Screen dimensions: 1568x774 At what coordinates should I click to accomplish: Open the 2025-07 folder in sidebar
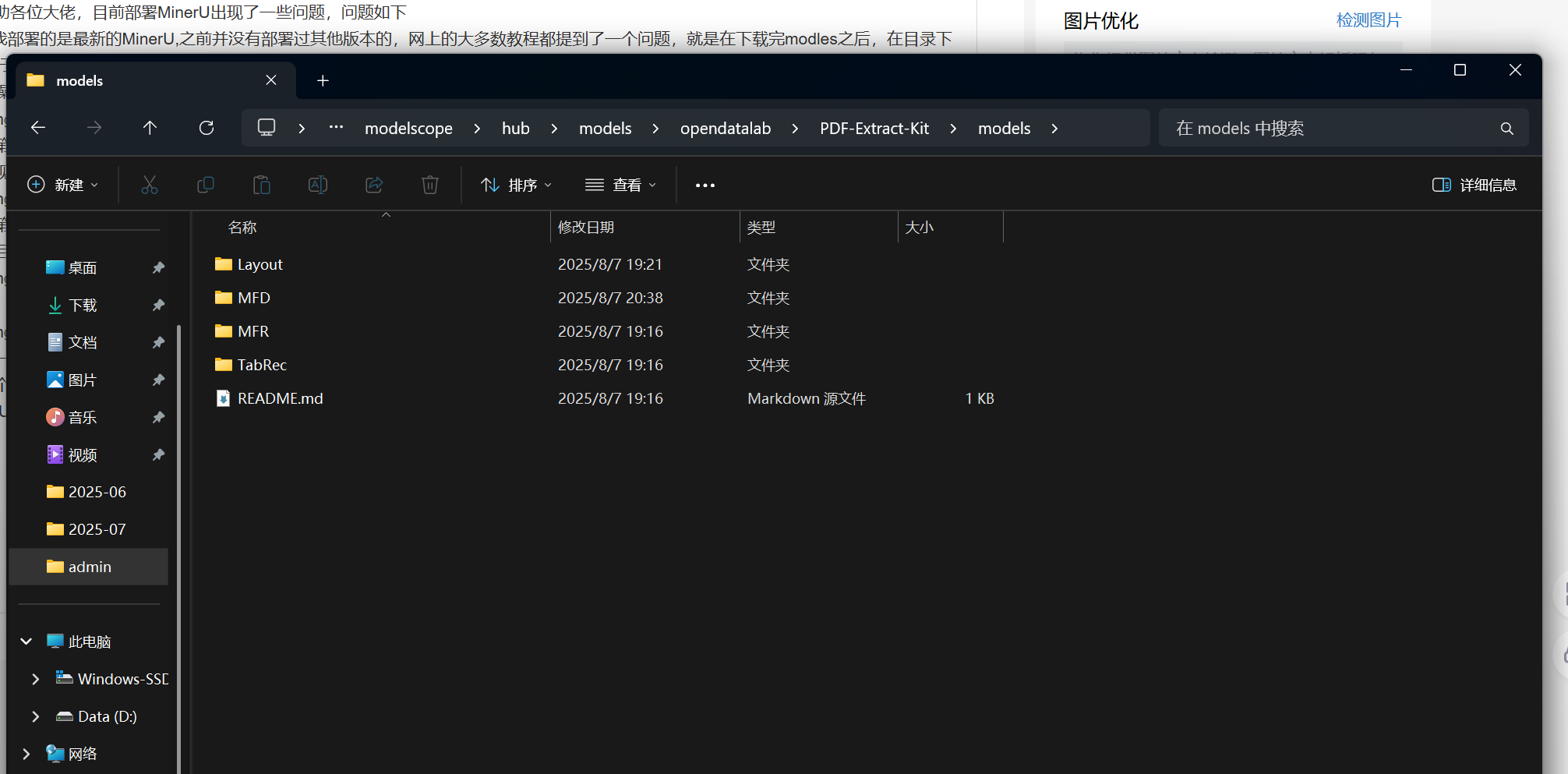pyautogui.click(x=97, y=529)
